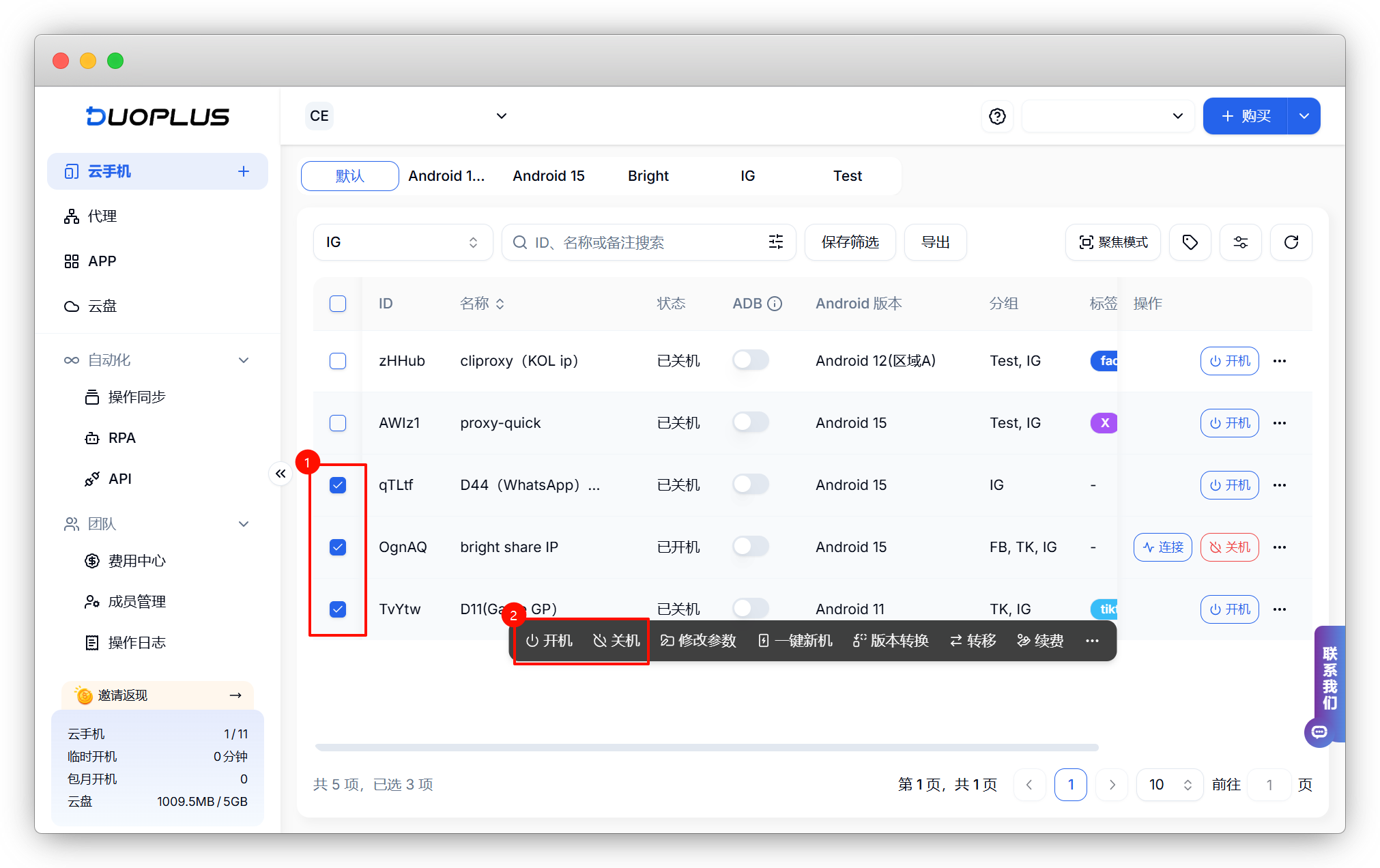Click the chat support bubble icon
The image size is (1380, 868).
[1319, 732]
